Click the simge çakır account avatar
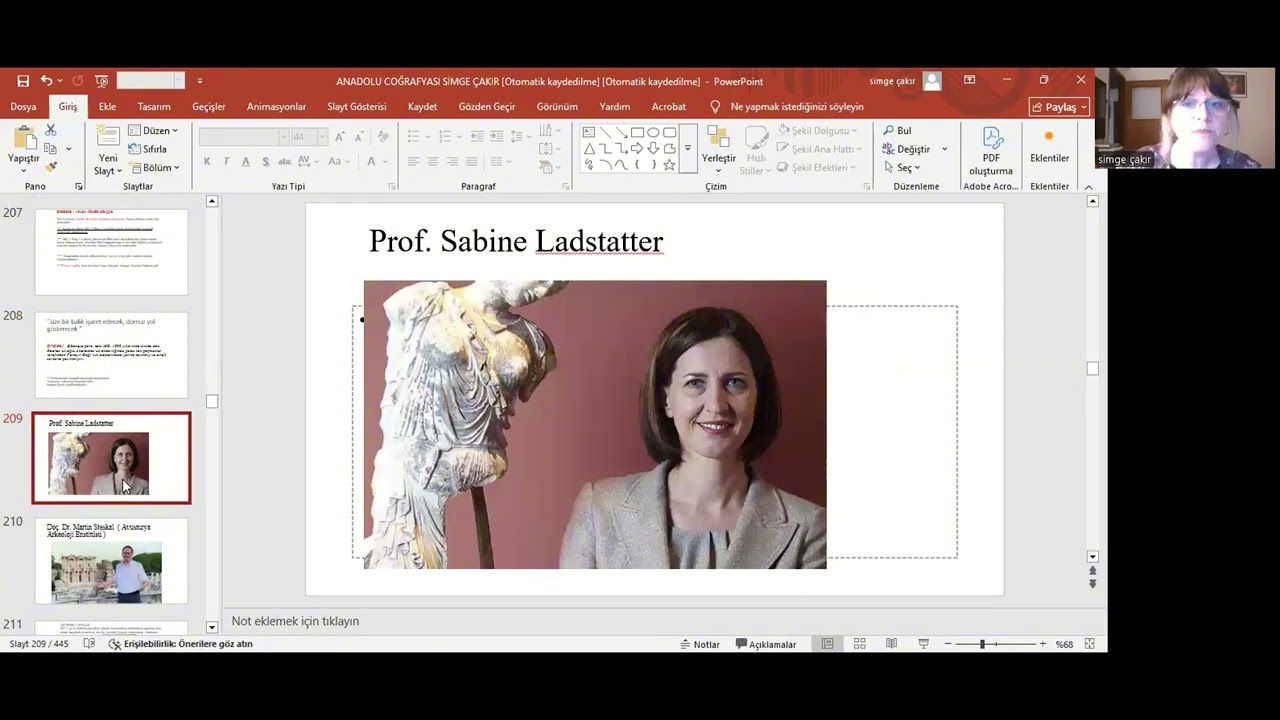The height and width of the screenshot is (720, 1280). tap(932, 81)
